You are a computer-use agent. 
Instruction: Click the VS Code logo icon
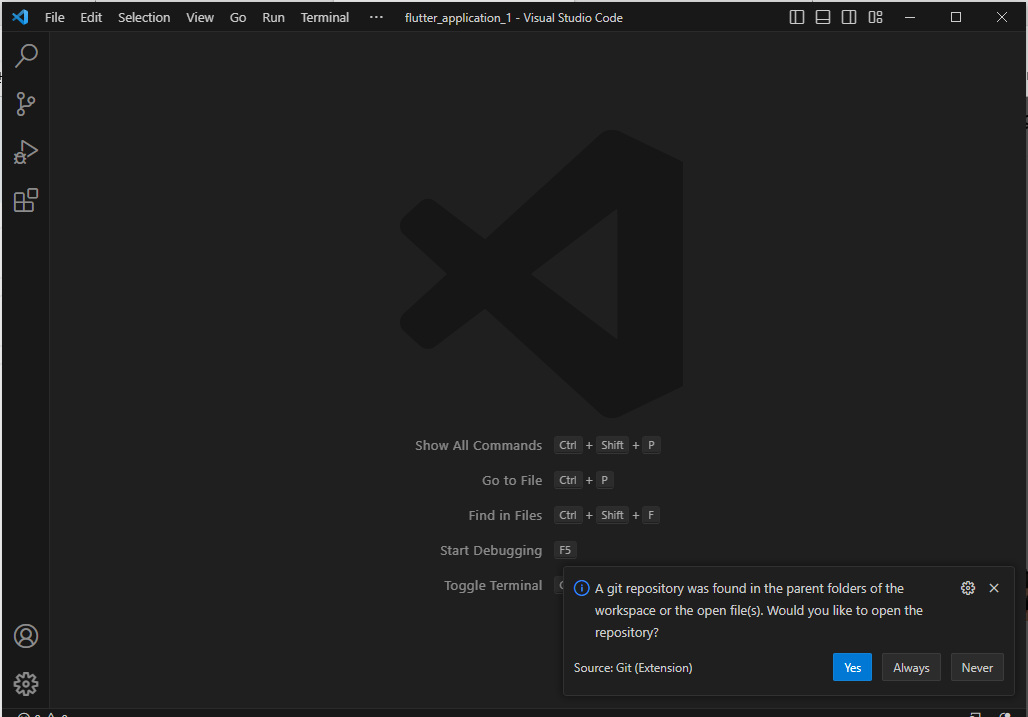(x=20, y=17)
